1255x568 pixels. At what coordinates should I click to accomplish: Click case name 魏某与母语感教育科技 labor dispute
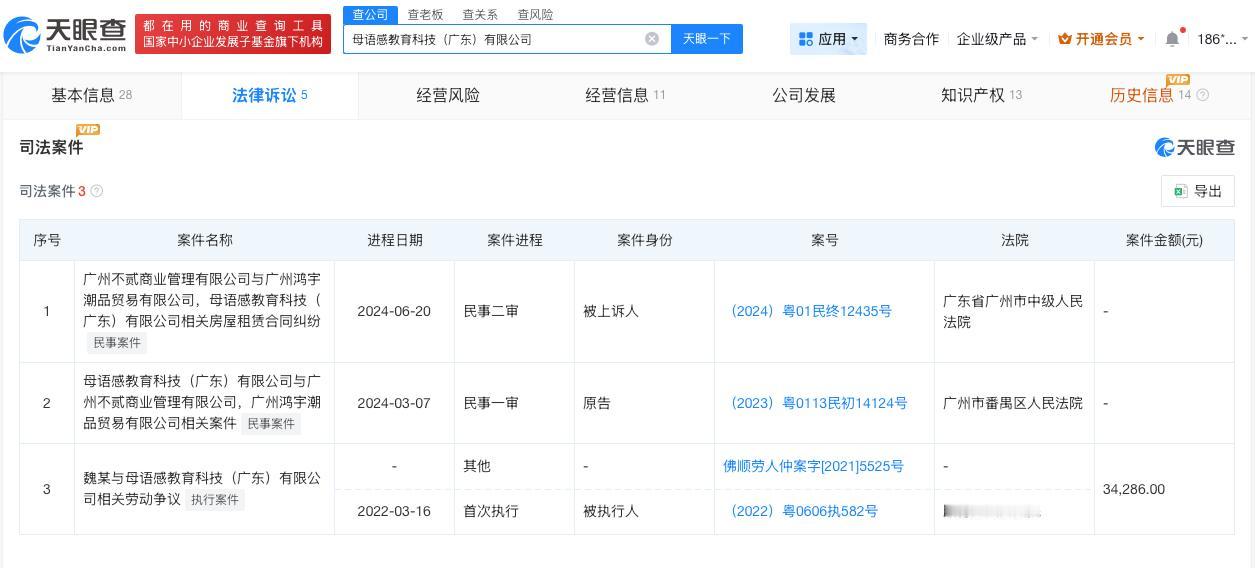tap(202, 488)
